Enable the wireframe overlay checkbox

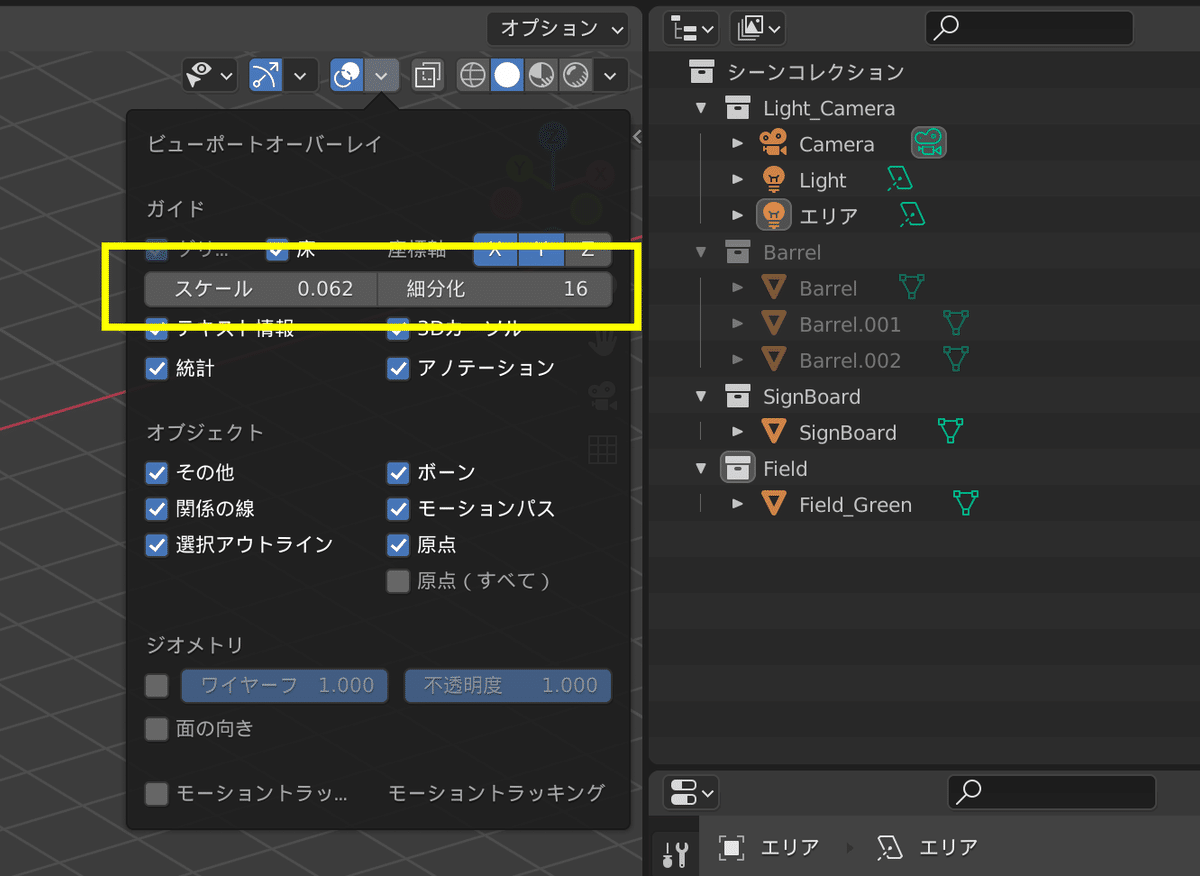click(x=157, y=685)
